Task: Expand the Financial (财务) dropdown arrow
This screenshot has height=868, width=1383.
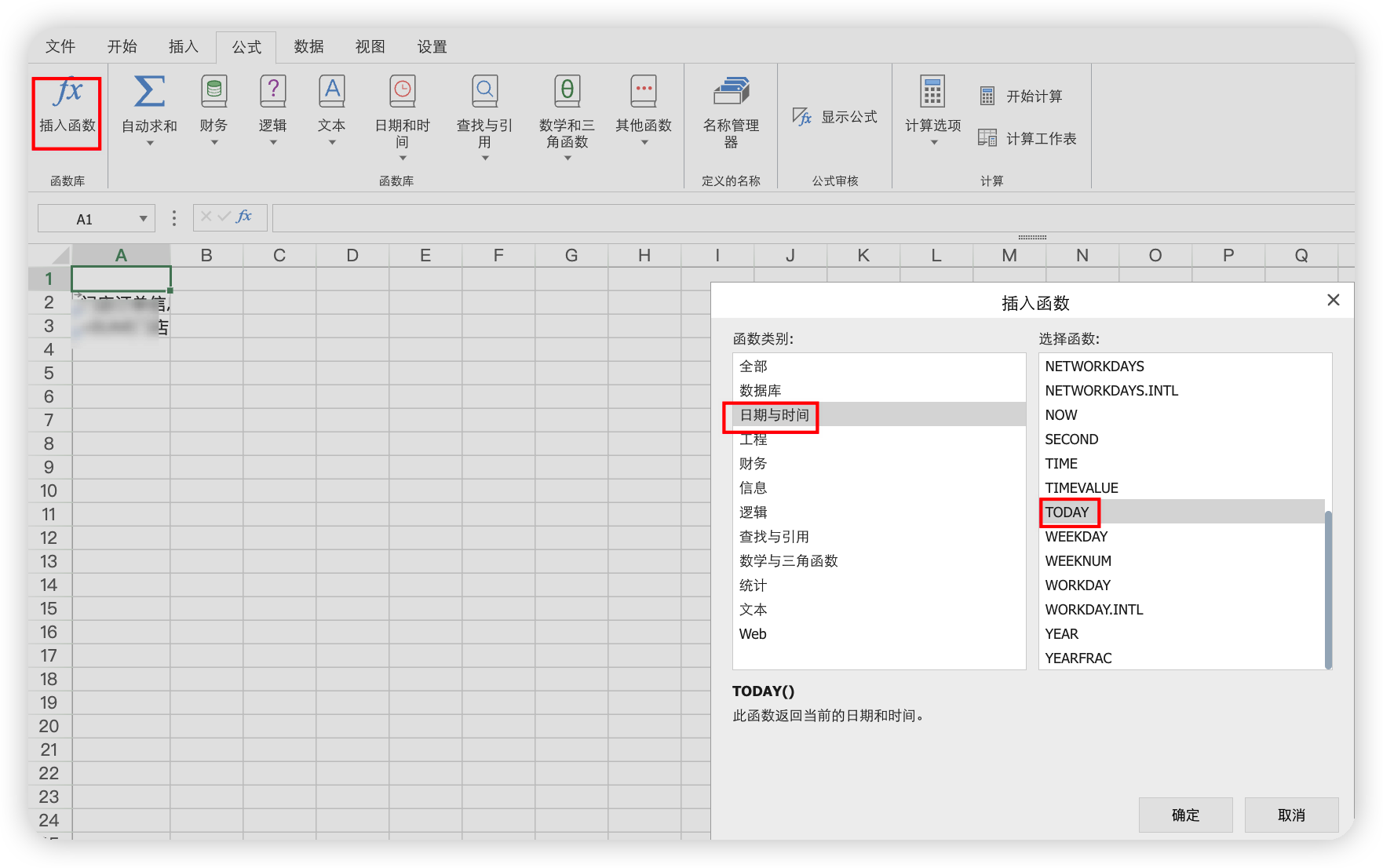Action: tap(213, 143)
